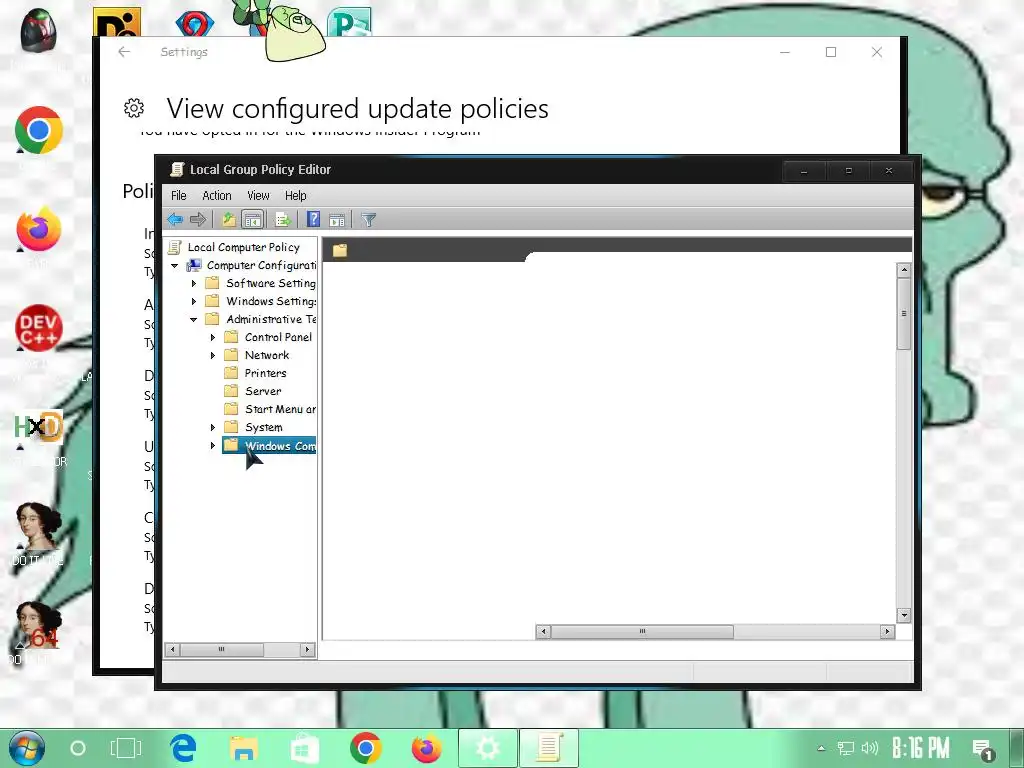Viewport: 1024px width, 768px height.
Task: Open the portrait desktop icon marked 64
Action: coord(39,626)
